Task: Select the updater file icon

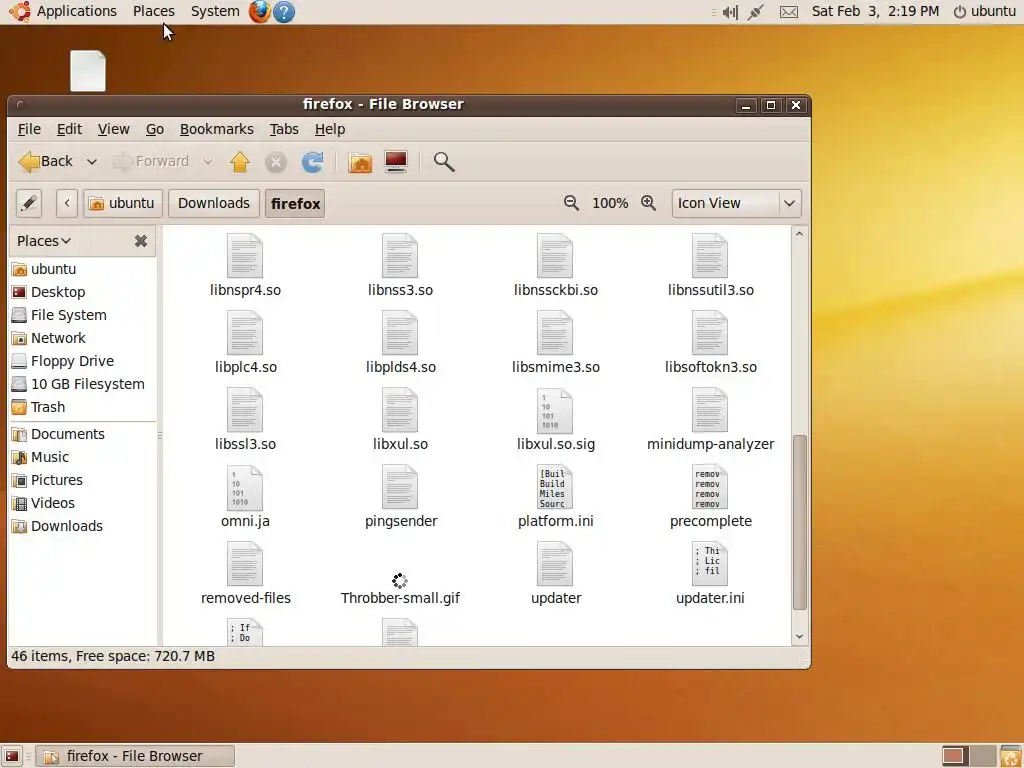Action: click(555, 564)
